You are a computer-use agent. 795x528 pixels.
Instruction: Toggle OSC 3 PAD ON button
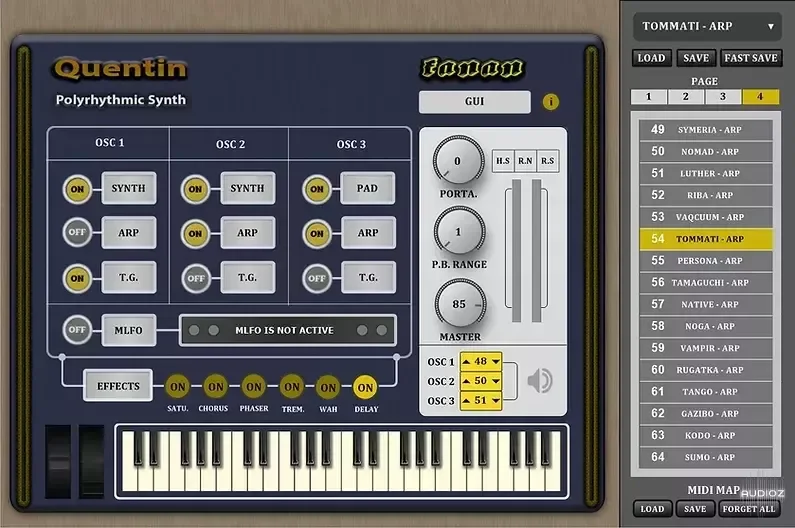(317, 189)
